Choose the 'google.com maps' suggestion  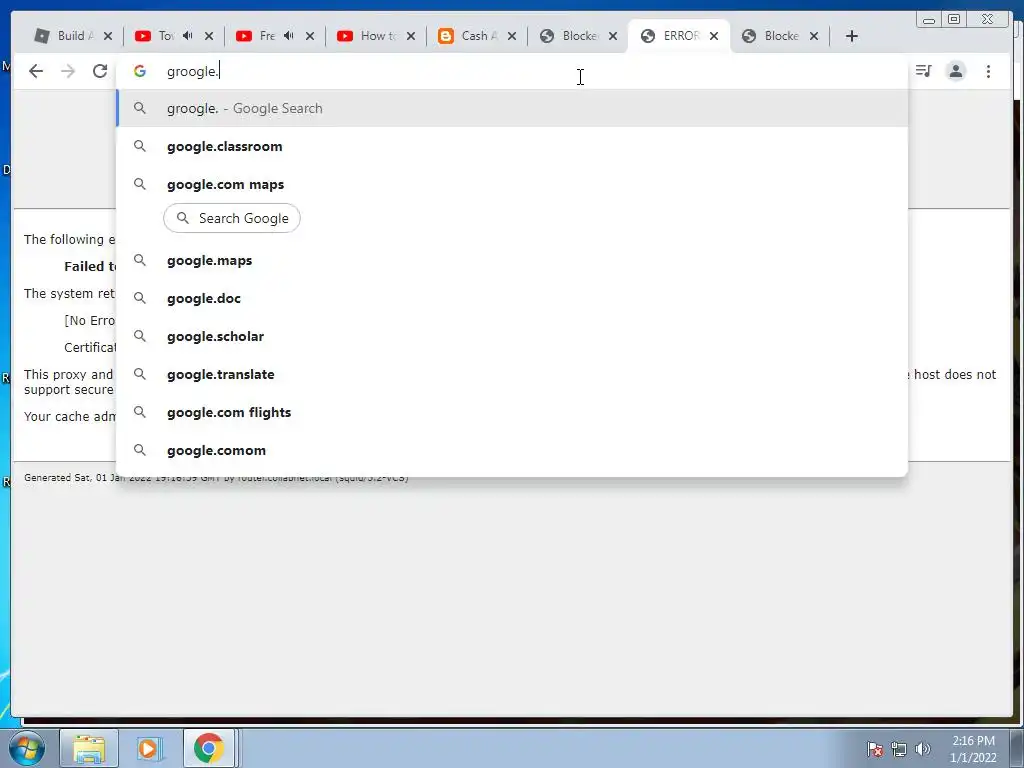click(x=512, y=184)
